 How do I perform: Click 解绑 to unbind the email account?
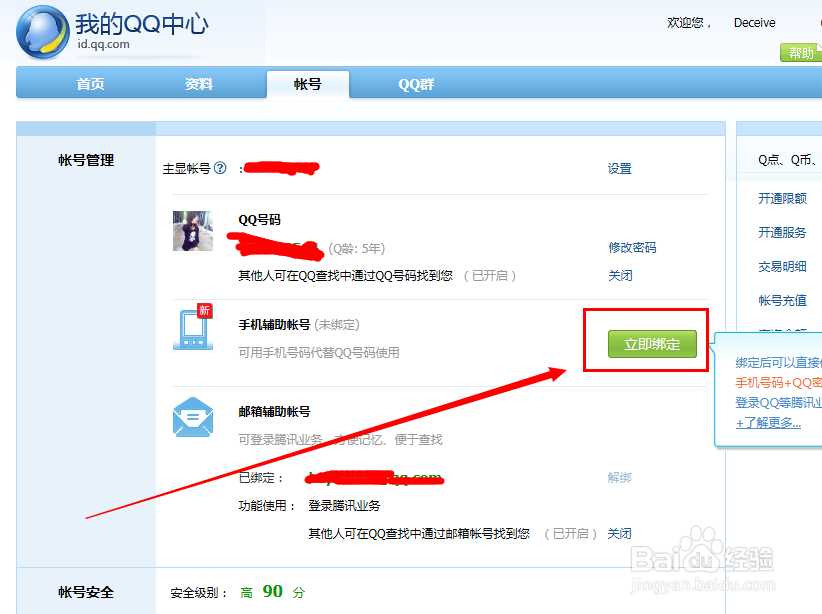point(620,477)
